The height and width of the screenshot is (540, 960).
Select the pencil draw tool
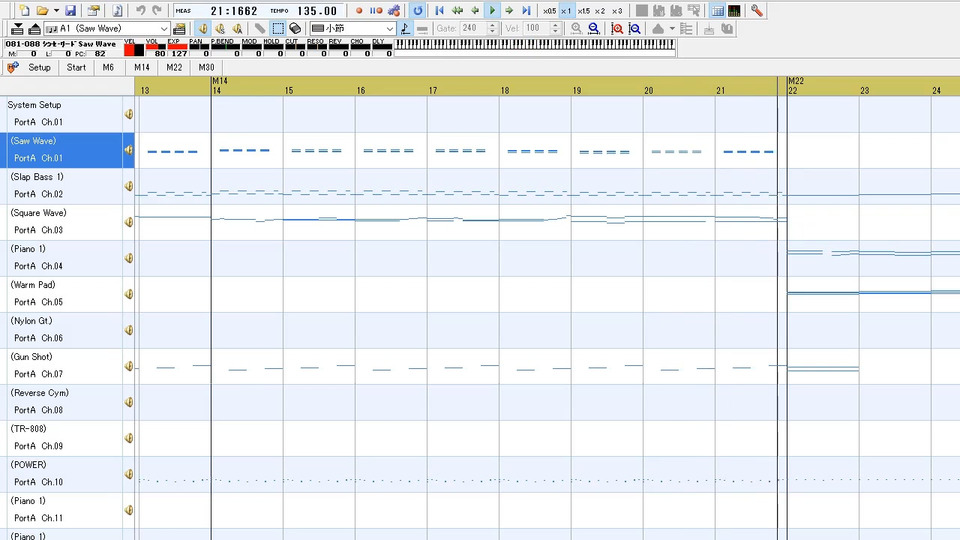click(260, 28)
